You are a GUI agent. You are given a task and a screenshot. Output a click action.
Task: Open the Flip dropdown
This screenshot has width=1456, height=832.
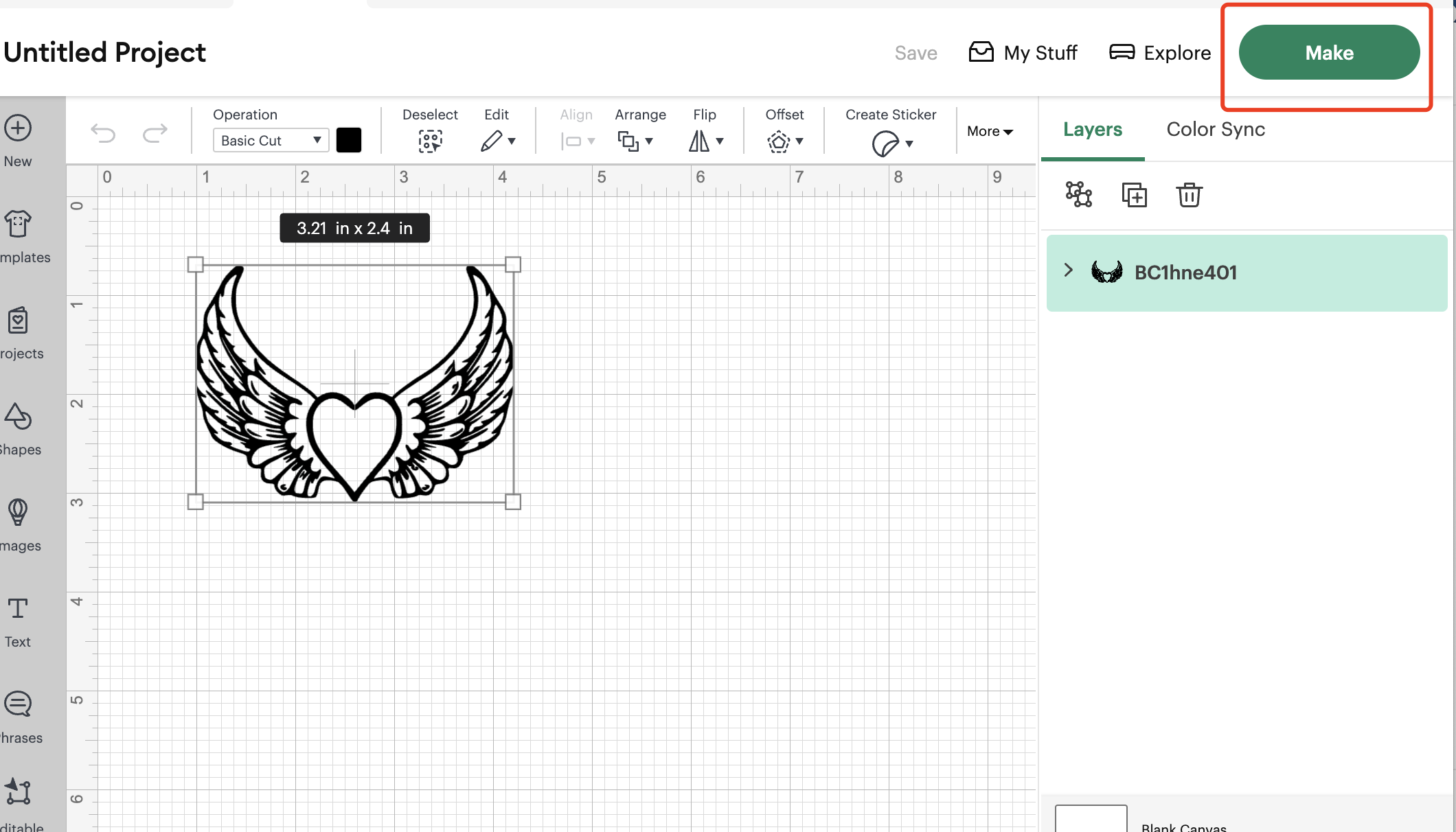[x=706, y=141]
